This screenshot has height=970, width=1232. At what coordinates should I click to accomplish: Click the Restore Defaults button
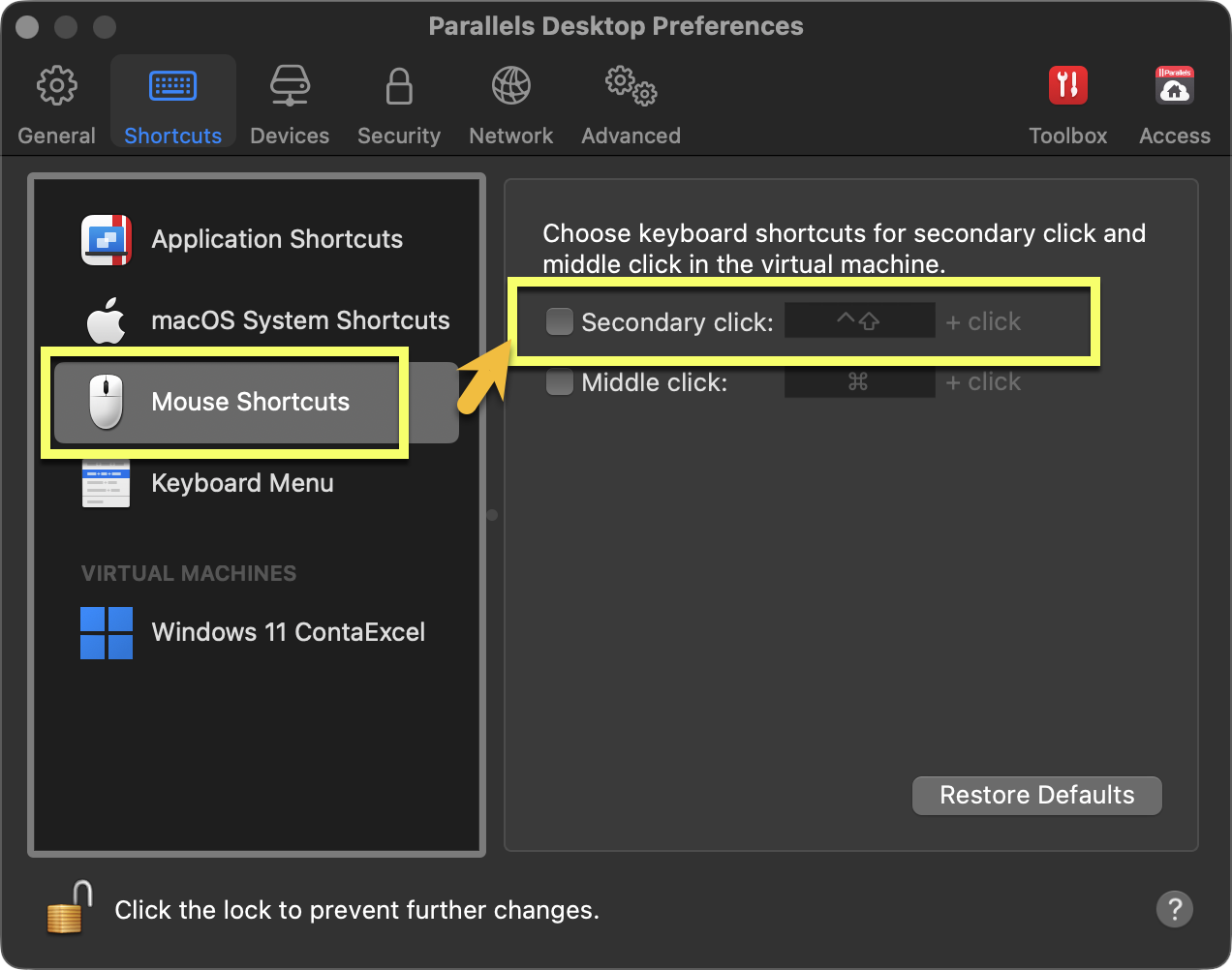coord(1036,795)
